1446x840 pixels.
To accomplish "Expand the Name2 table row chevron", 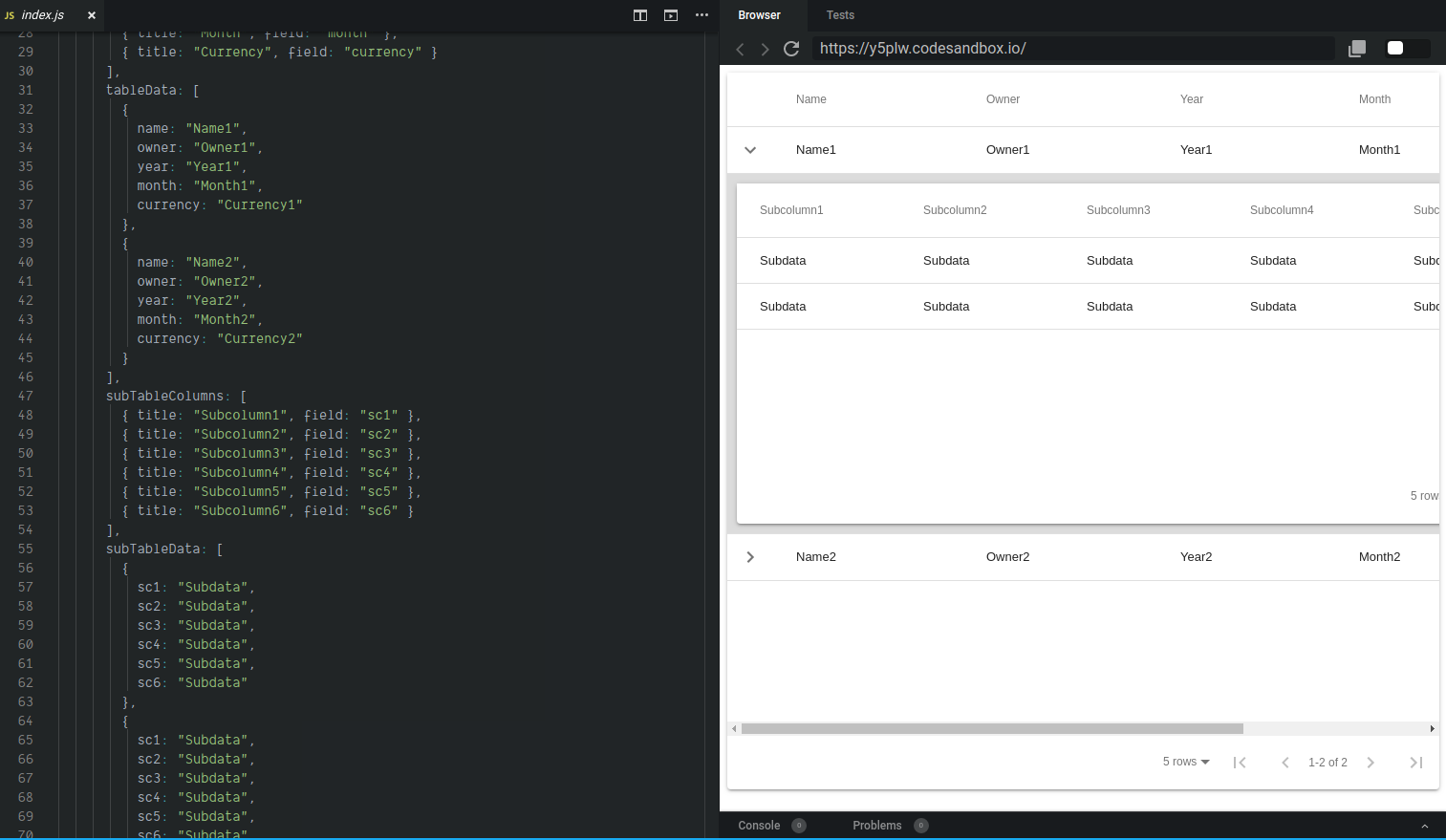I will pyautogui.click(x=750, y=556).
